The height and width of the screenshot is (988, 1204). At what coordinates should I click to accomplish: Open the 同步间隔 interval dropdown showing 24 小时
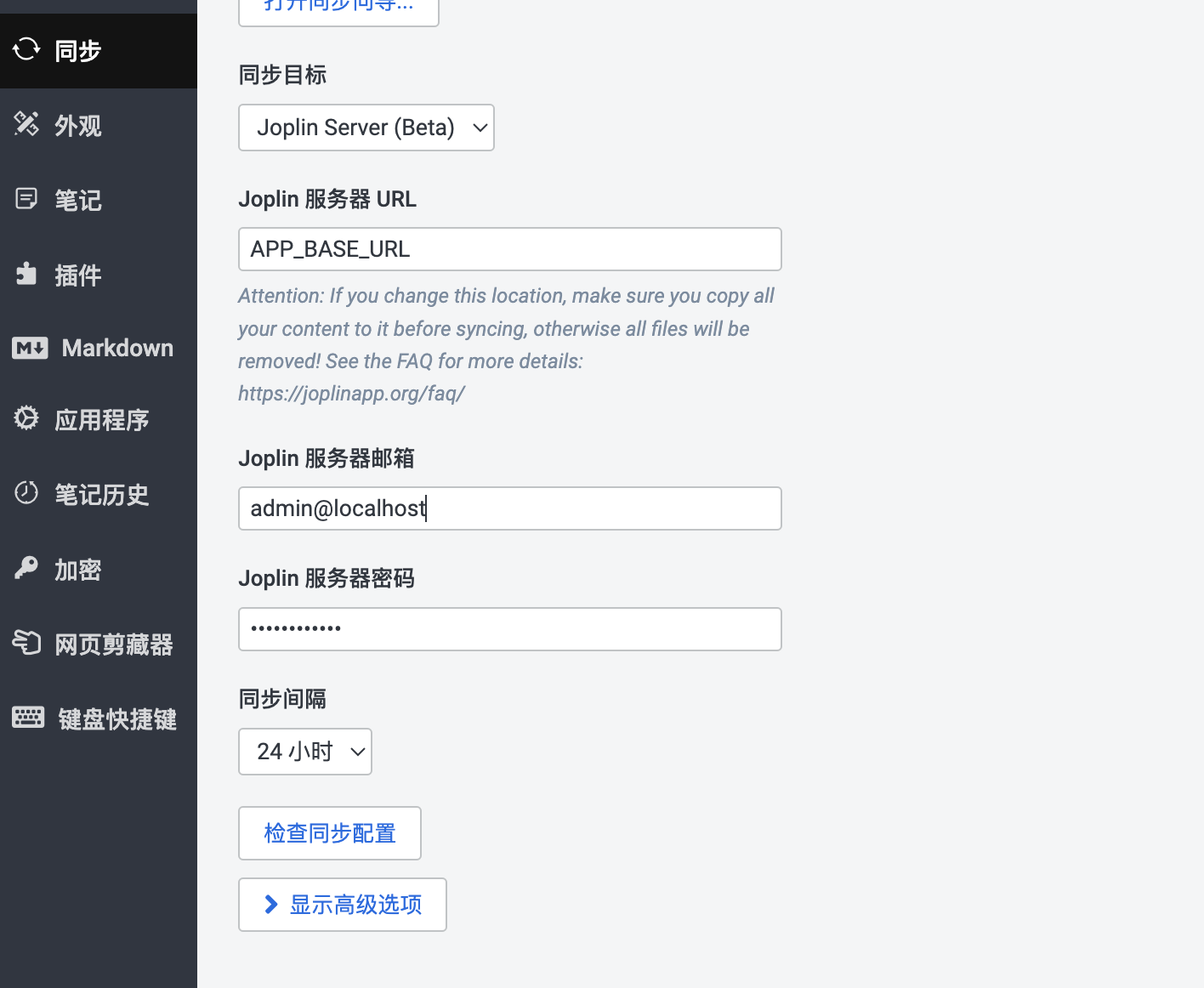[304, 751]
